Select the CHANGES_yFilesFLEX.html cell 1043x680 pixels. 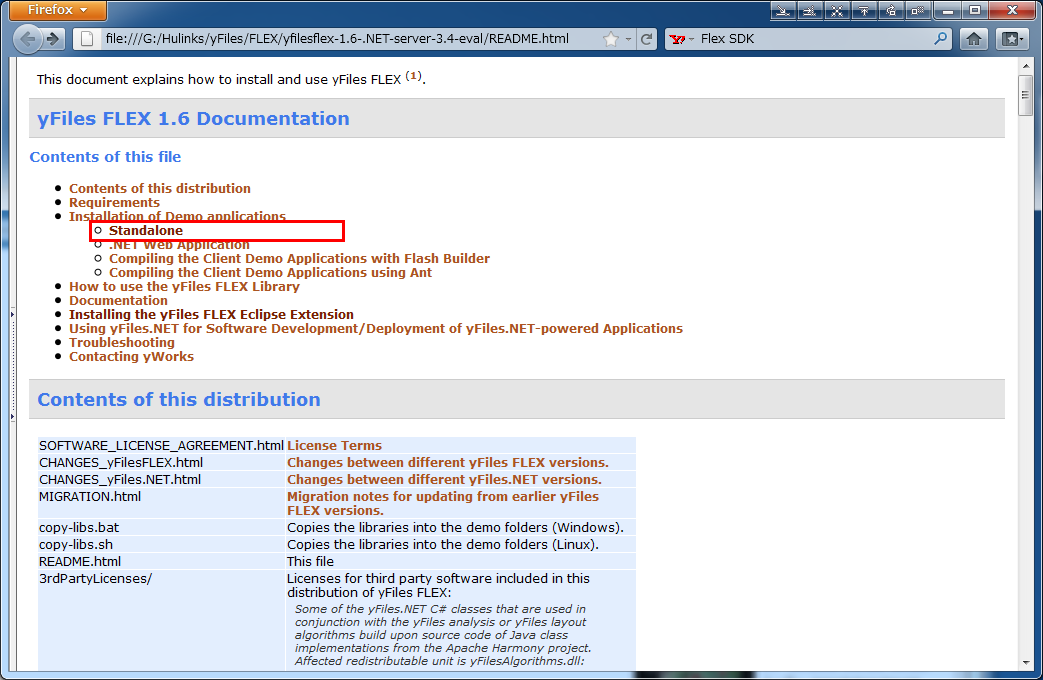tap(162, 462)
